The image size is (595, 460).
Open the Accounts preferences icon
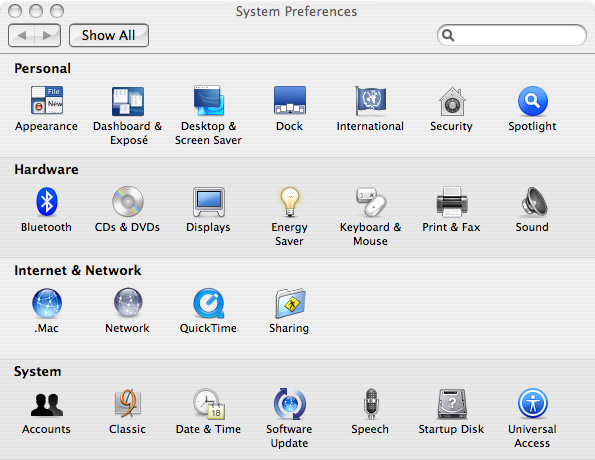tap(47, 405)
